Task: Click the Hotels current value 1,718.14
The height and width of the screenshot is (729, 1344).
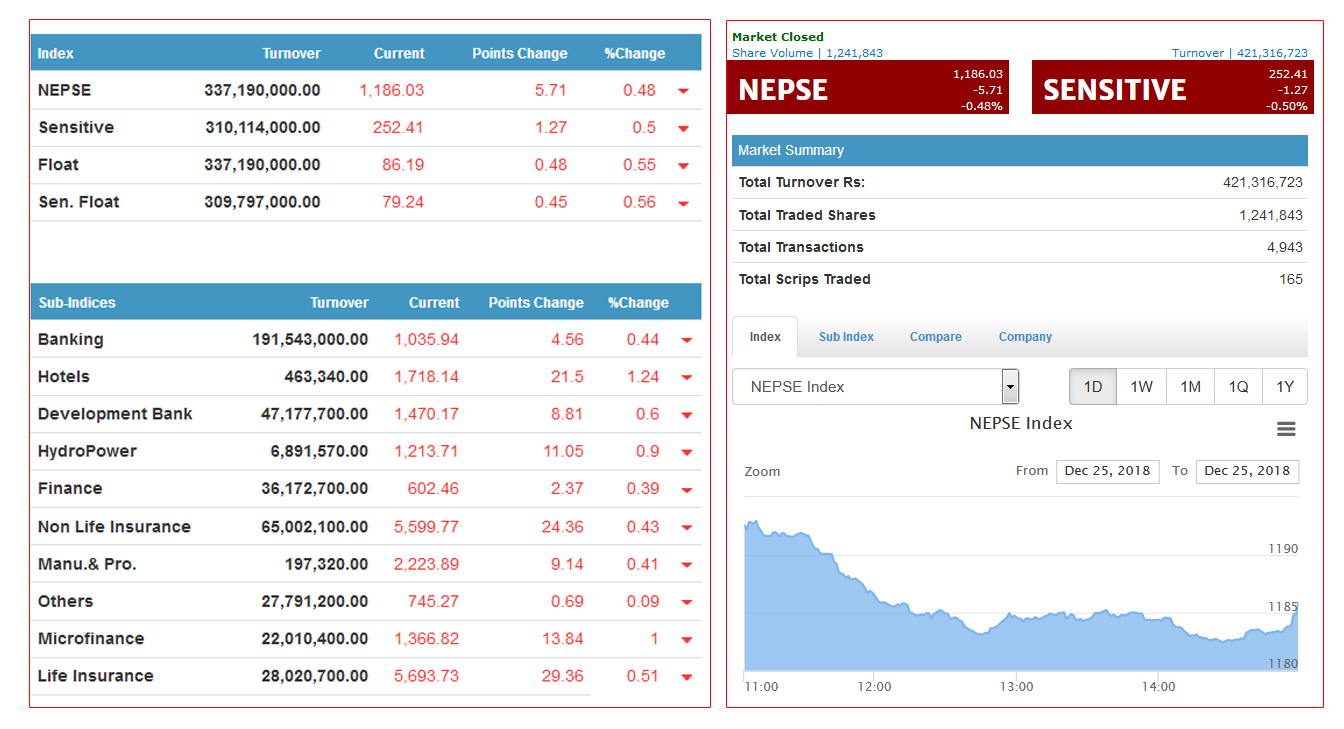Action: coord(426,377)
